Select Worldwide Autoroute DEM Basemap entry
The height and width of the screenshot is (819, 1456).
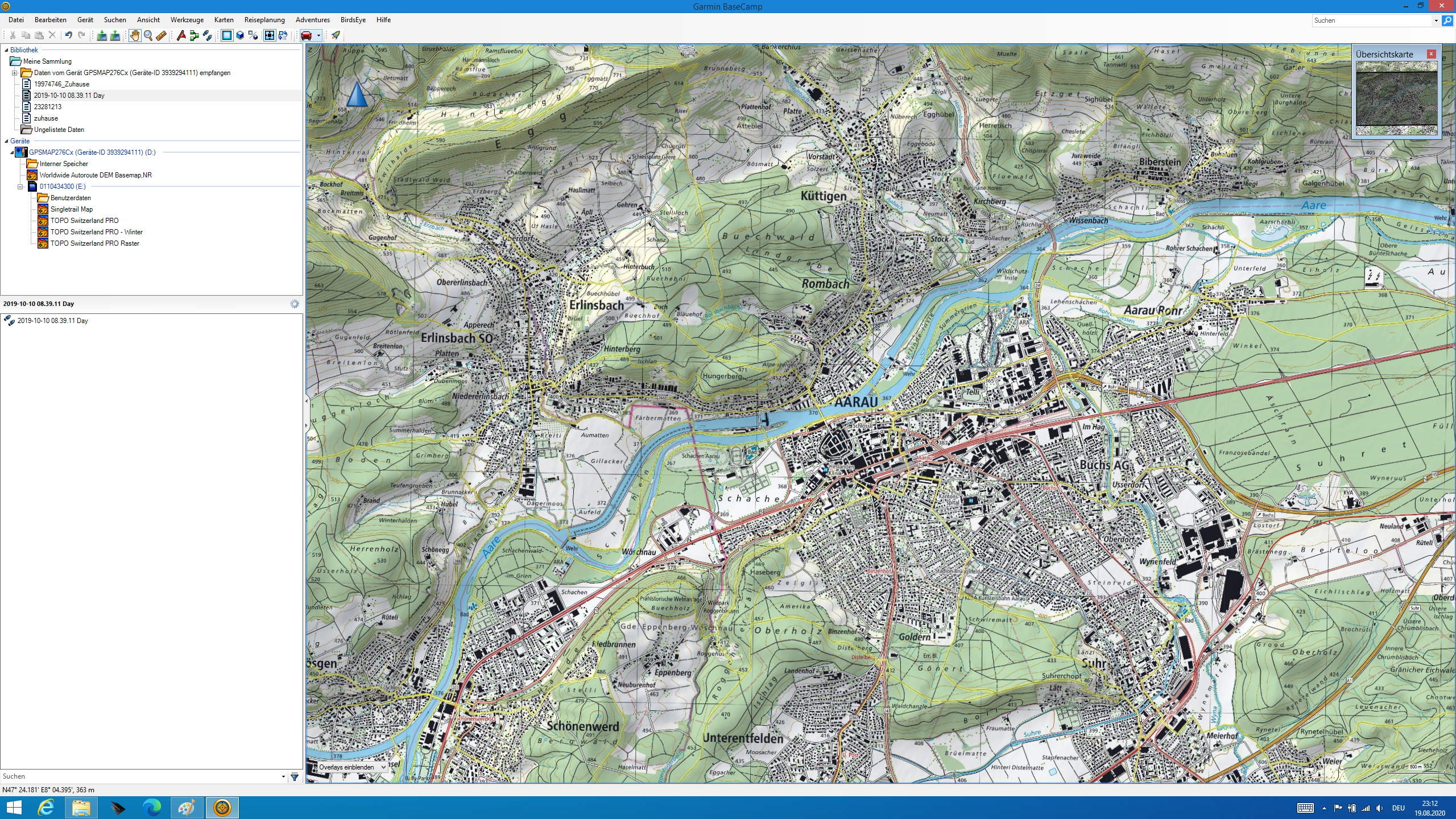coord(96,175)
